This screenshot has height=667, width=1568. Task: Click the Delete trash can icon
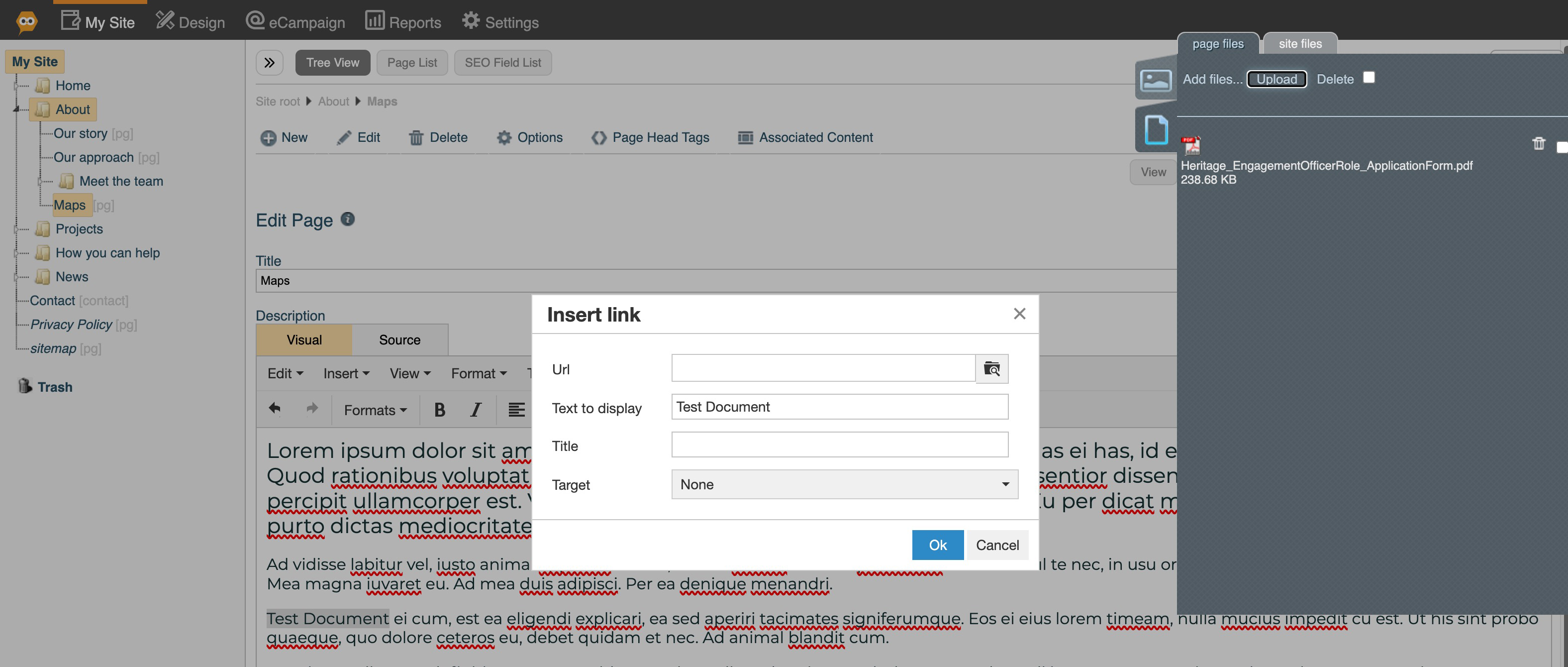tap(416, 138)
